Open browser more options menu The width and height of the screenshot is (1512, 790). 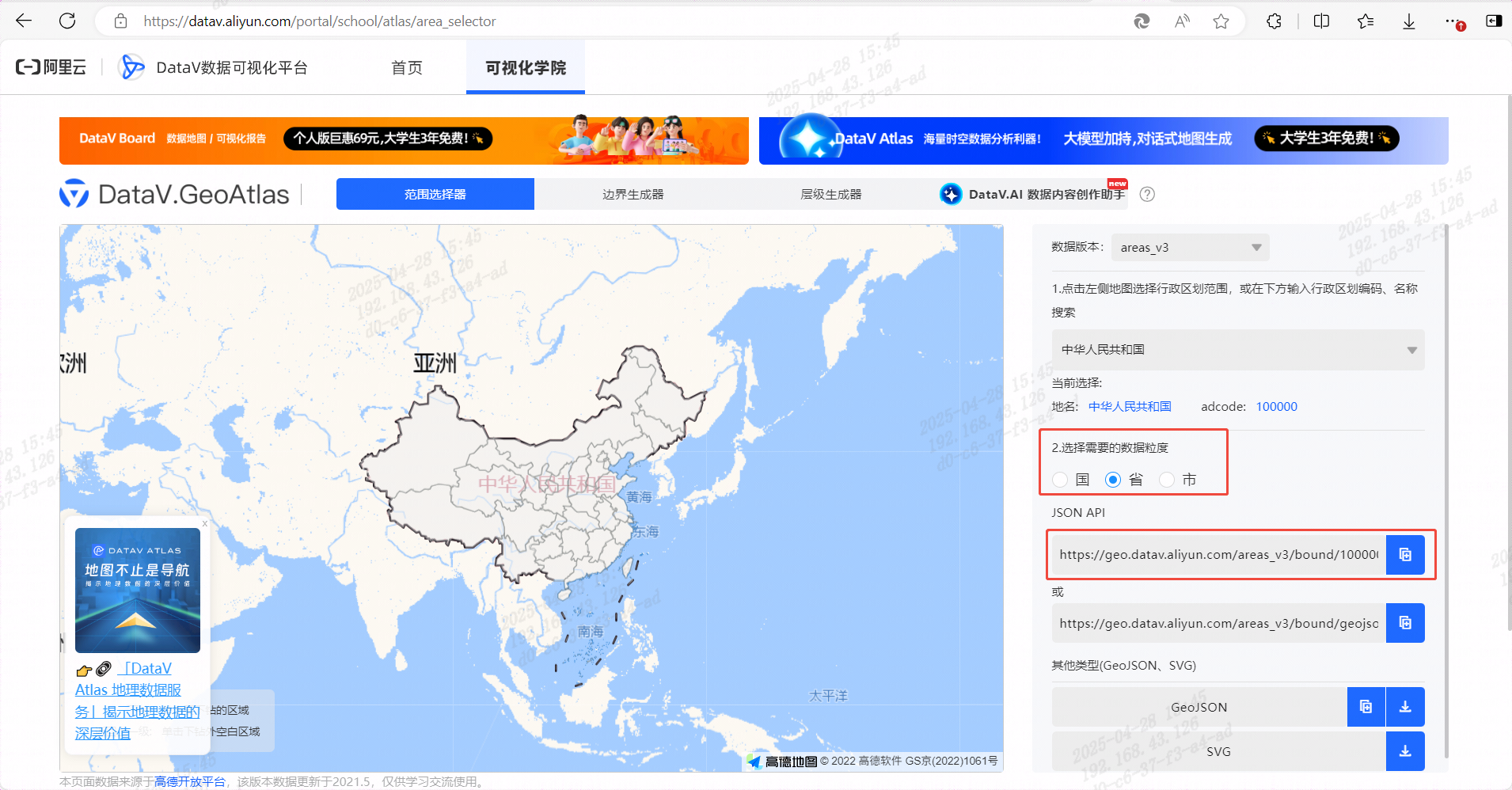tap(1451, 21)
